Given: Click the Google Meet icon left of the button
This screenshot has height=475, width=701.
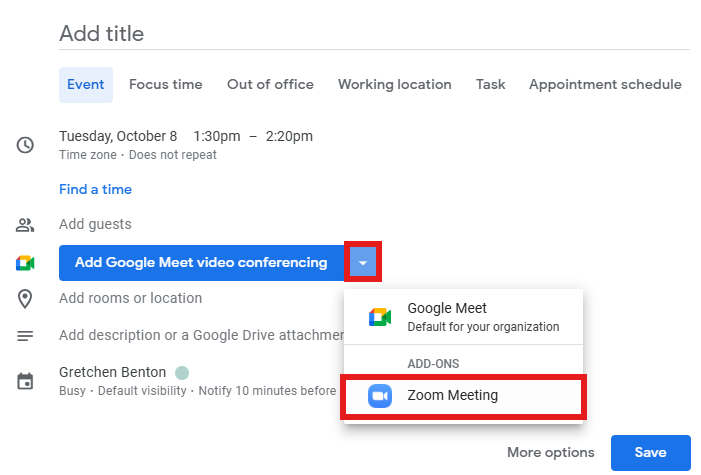Looking at the screenshot, I should [25, 263].
